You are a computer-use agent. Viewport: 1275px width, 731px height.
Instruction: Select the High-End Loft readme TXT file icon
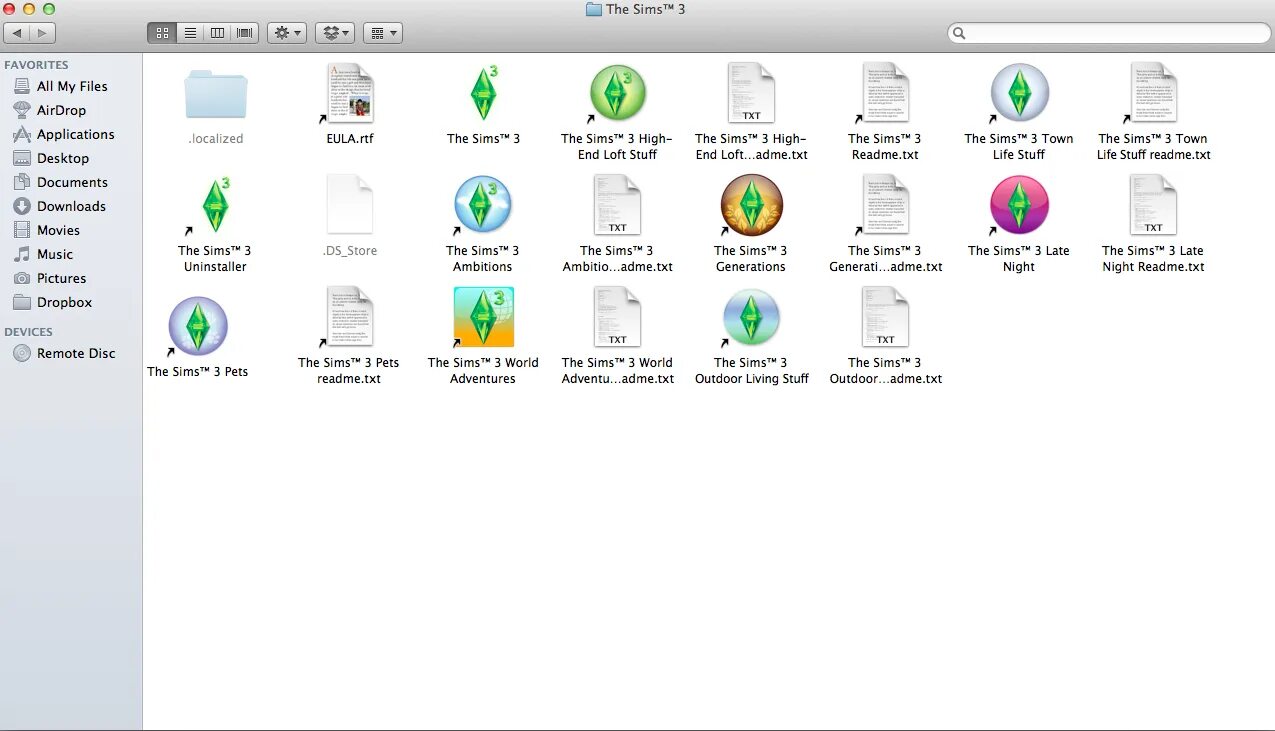pyautogui.click(x=751, y=93)
